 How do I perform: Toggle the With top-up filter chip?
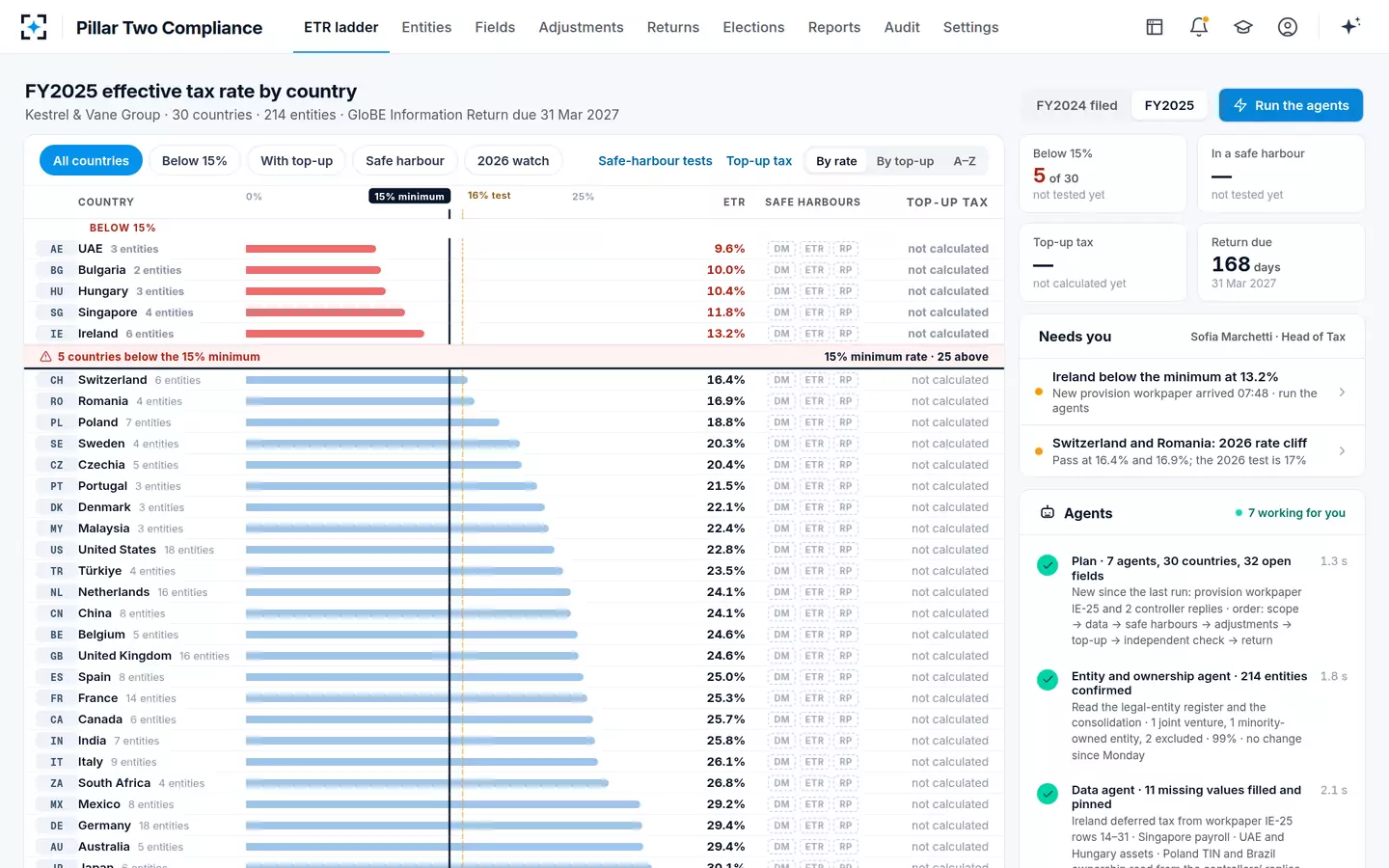(x=296, y=161)
